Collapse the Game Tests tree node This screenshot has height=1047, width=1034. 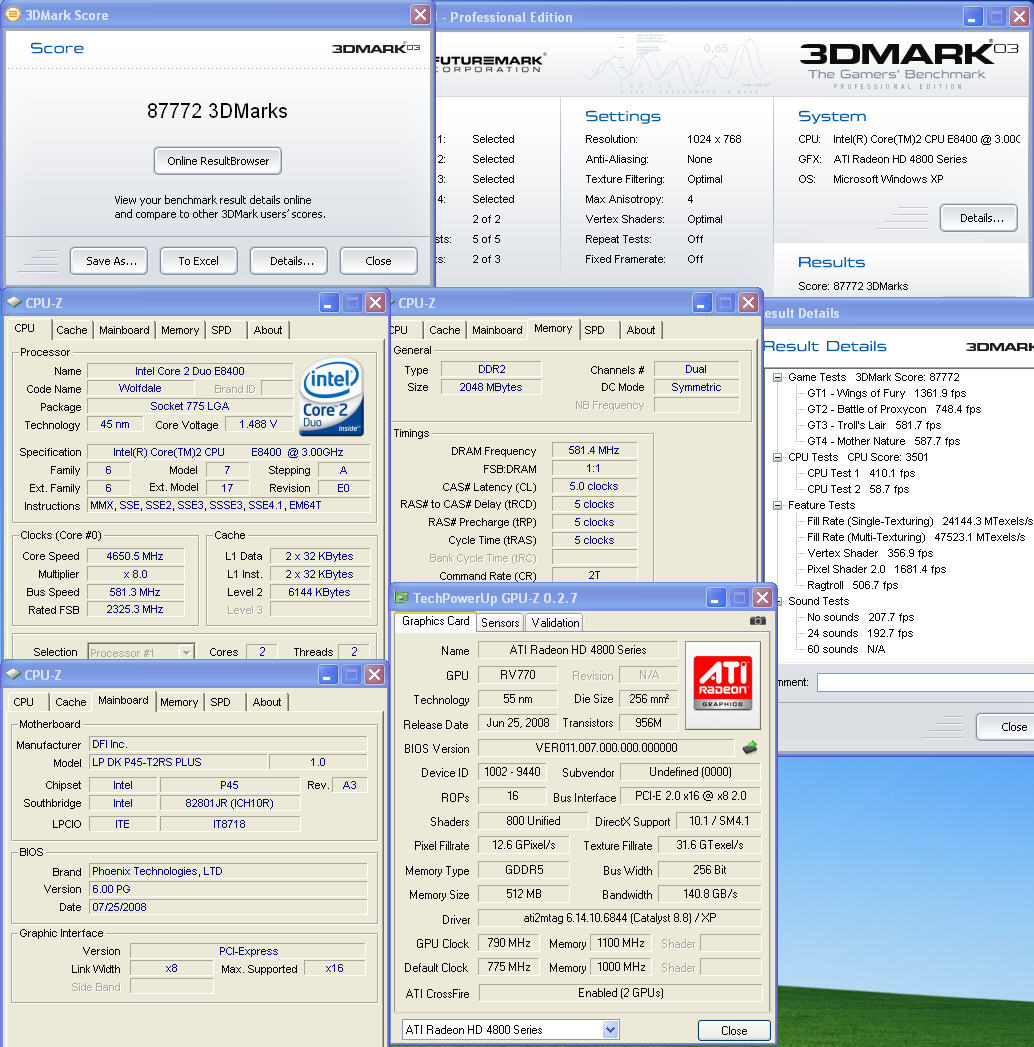click(777, 377)
